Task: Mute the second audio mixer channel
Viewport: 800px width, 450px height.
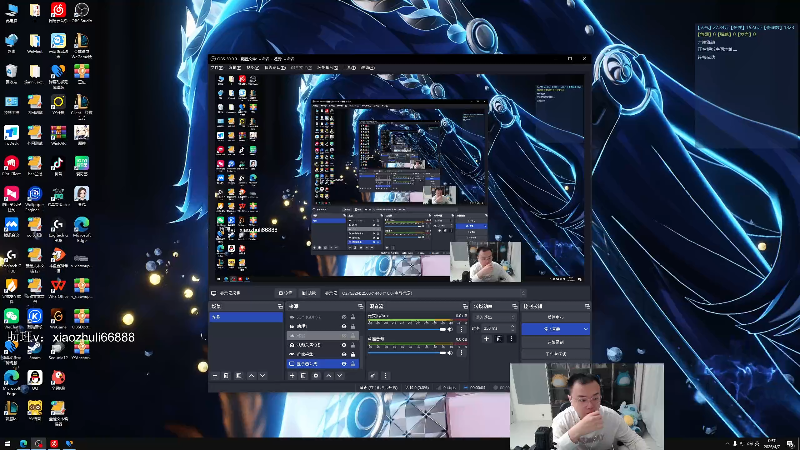Action: tap(450, 353)
